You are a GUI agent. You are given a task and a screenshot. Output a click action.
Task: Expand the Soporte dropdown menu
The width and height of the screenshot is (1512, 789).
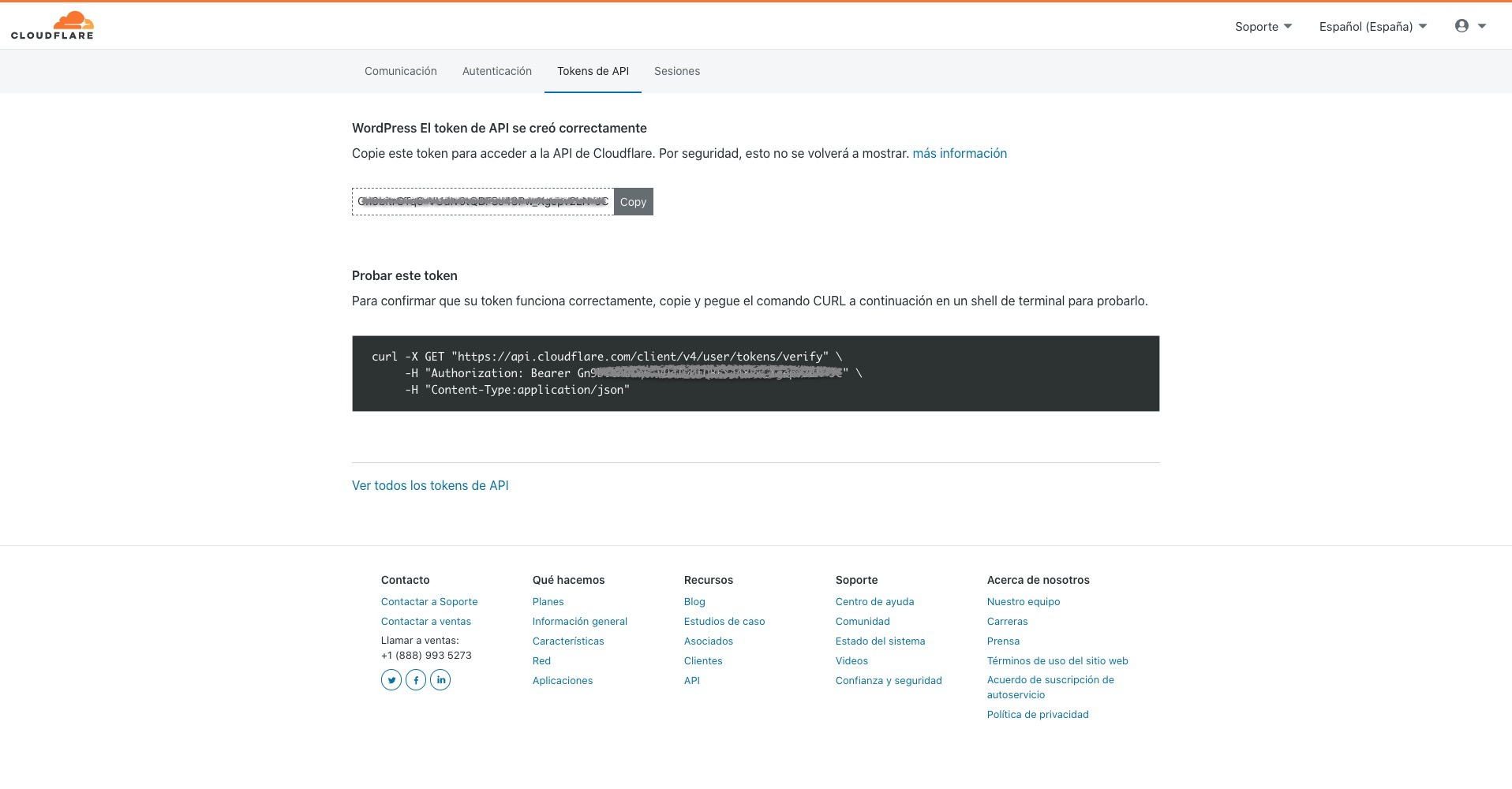(1263, 27)
